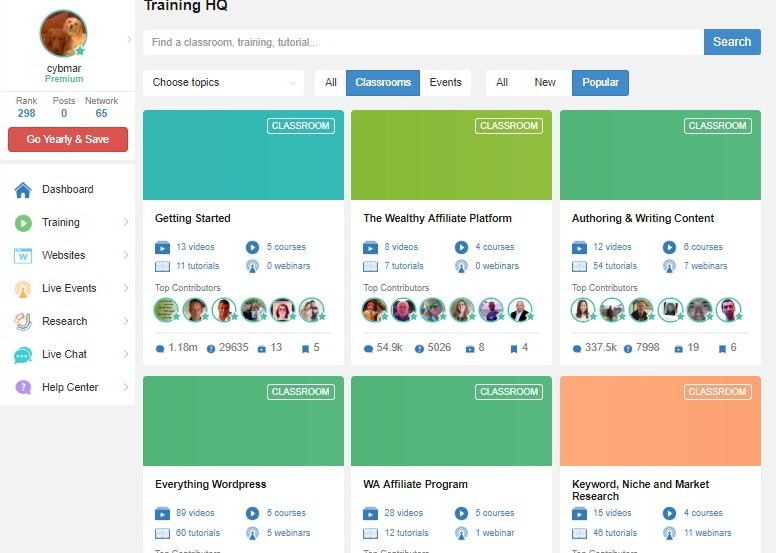Image resolution: width=776 pixels, height=553 pixels.
Task: Click the Rank 298 stat
Action: (x=26, y=107)
